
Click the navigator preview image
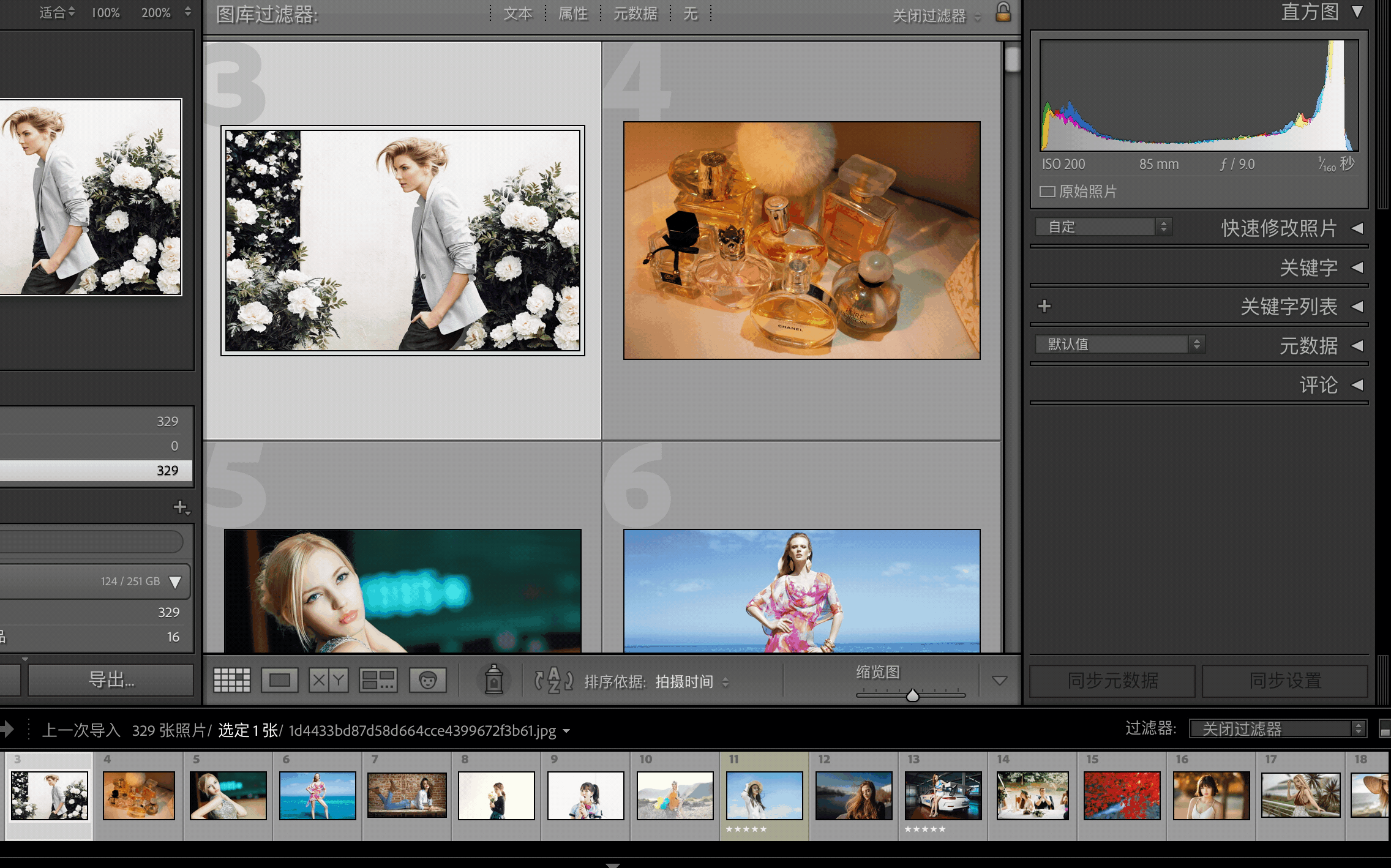point(91,197)
